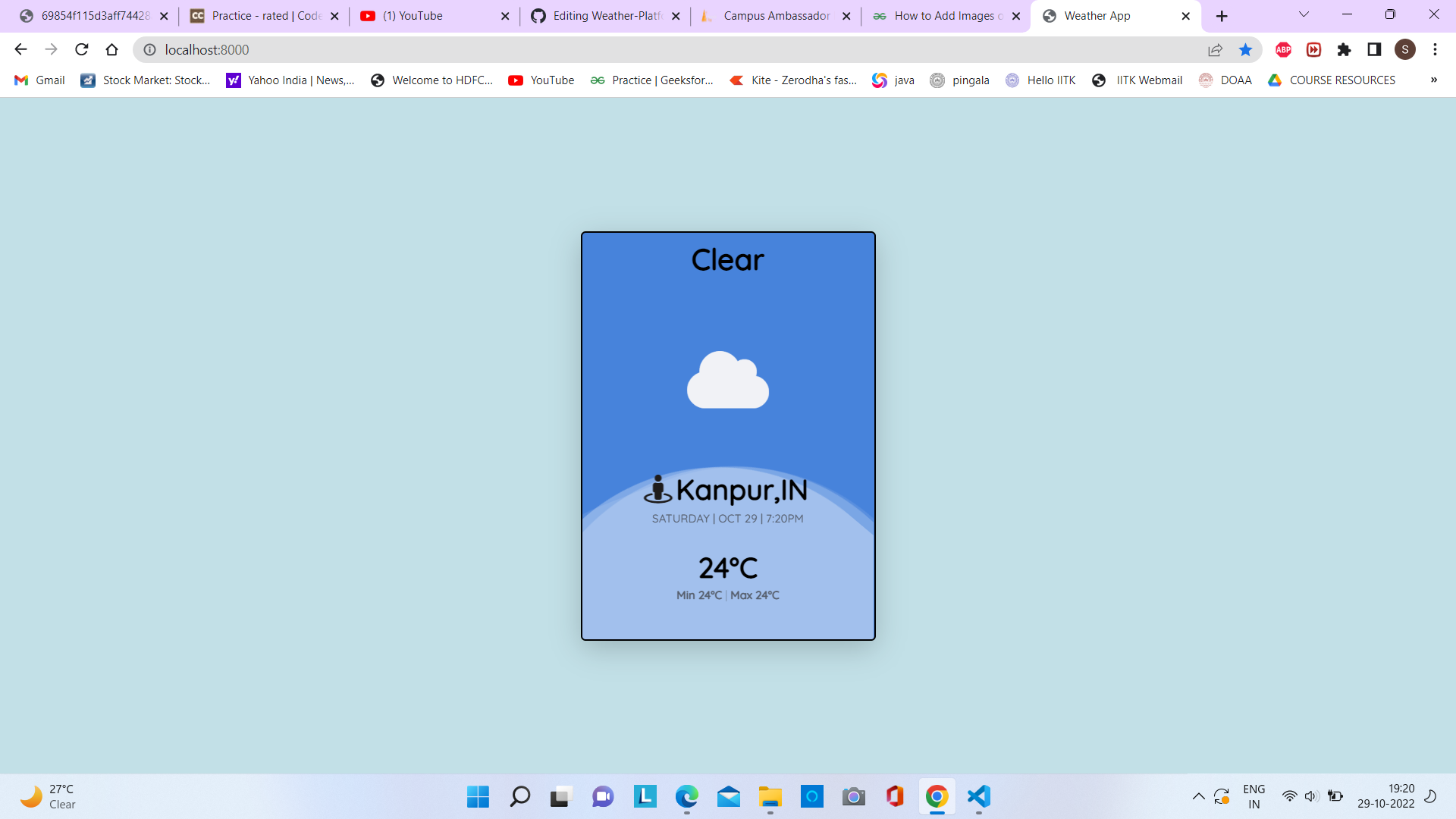Open Visual Studio Code from taskbar

978,796
